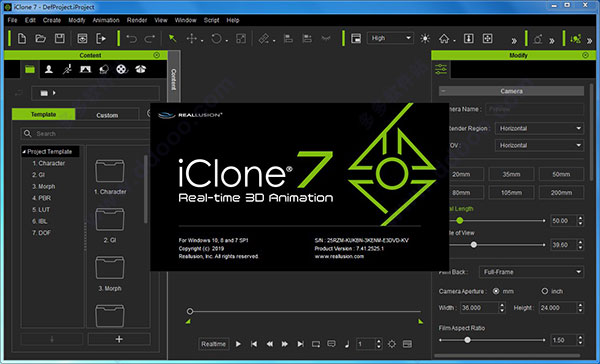Switch to the Template tab
Viewport: 600px width, 364px height.
[44, 114]
